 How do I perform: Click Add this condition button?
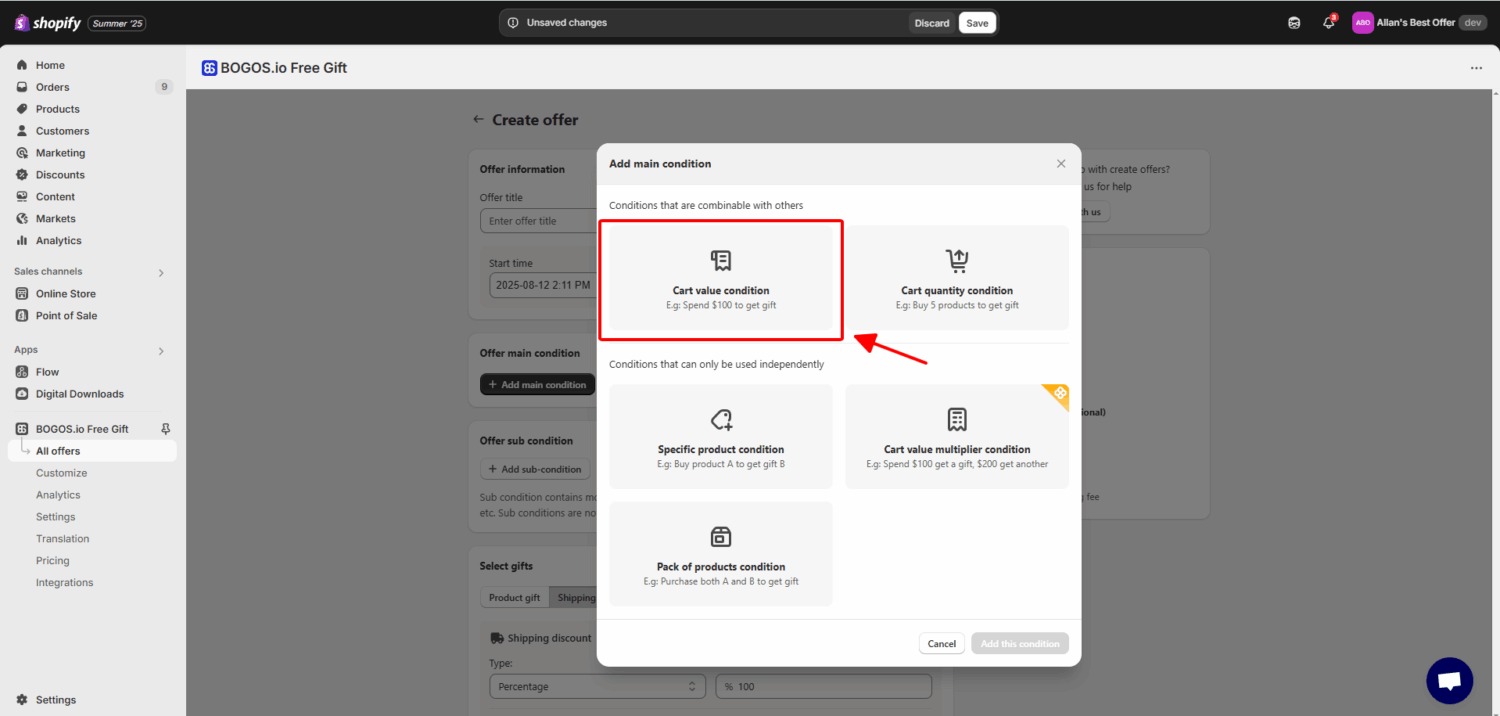[x=1020, y=644]
